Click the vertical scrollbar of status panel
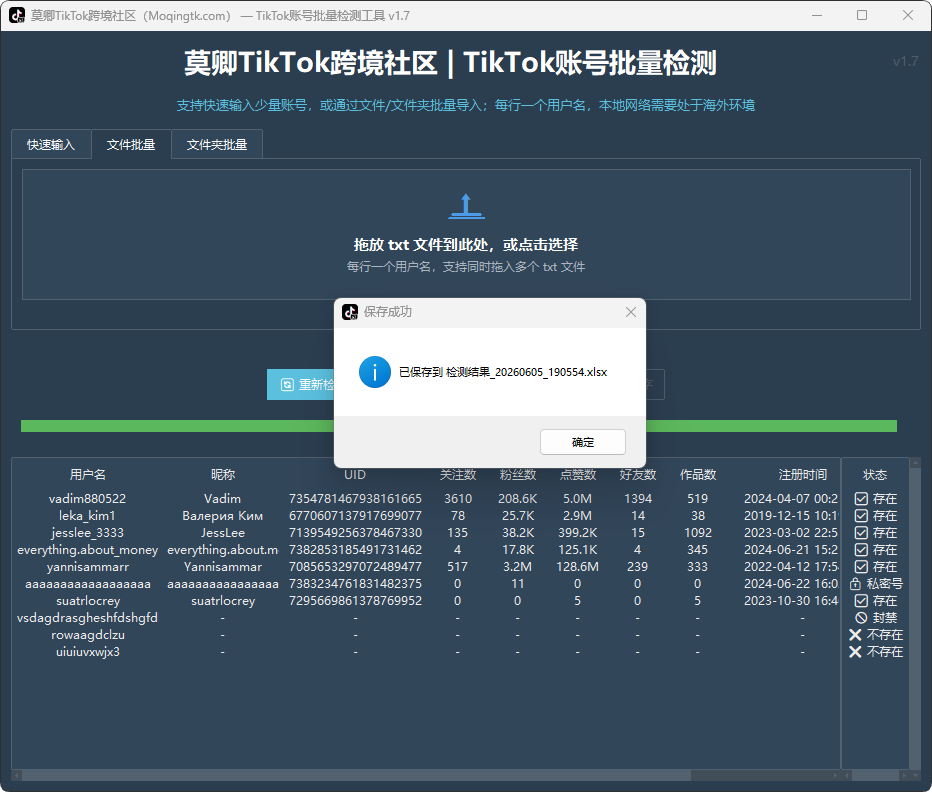The height and width of the screenshot is (792, 932). 915,618
